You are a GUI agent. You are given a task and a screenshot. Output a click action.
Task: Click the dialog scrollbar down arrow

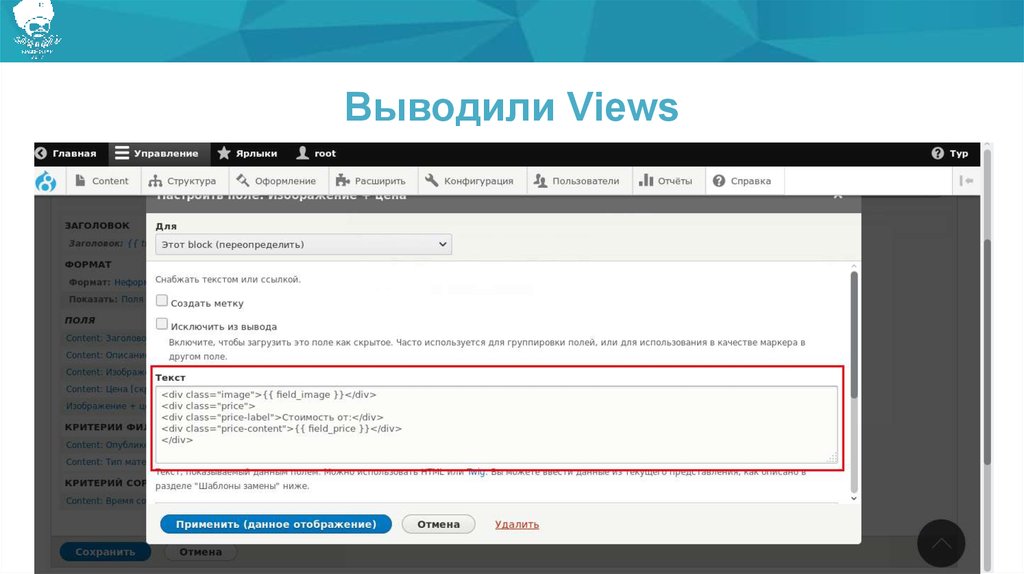click(x=854, y=498)
